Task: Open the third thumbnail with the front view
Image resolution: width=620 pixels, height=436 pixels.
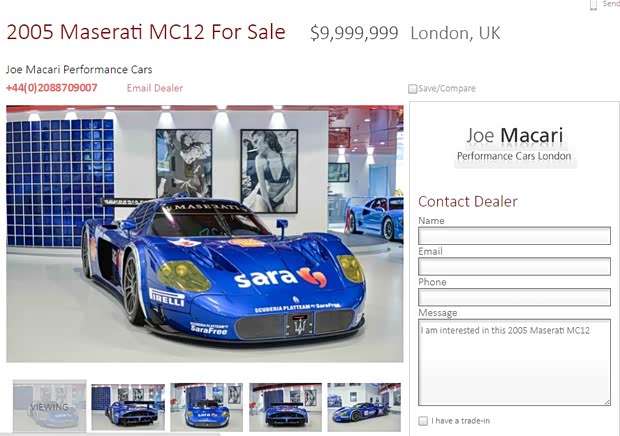Action: coord(206,407)
